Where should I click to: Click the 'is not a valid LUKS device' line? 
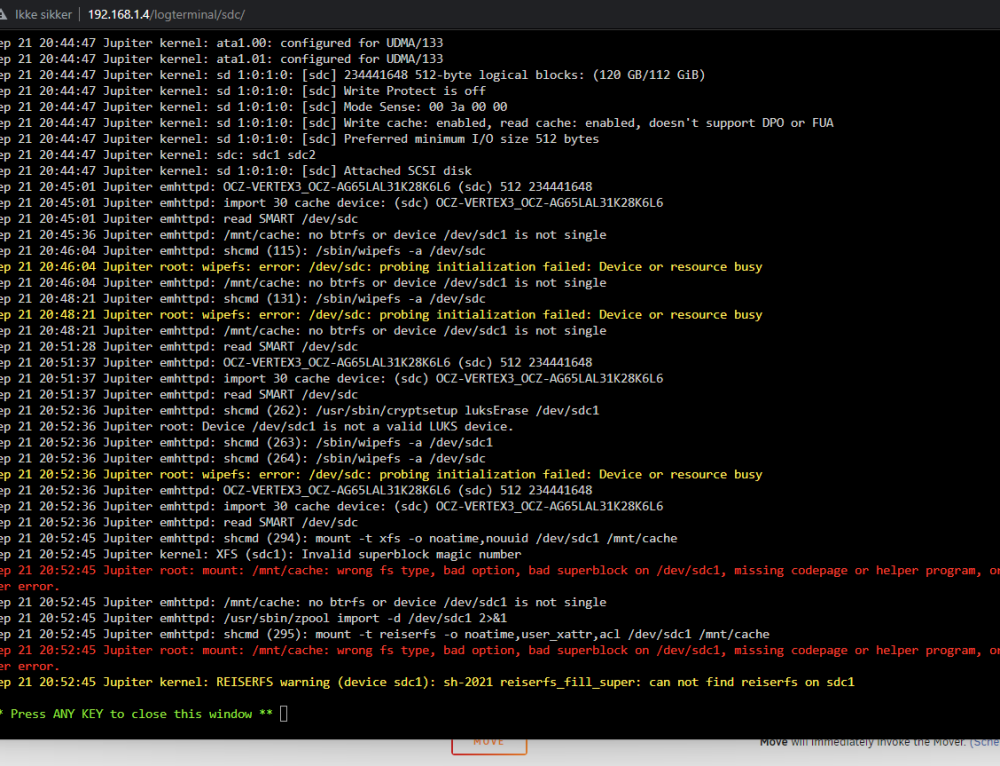[x=257, y=426]
